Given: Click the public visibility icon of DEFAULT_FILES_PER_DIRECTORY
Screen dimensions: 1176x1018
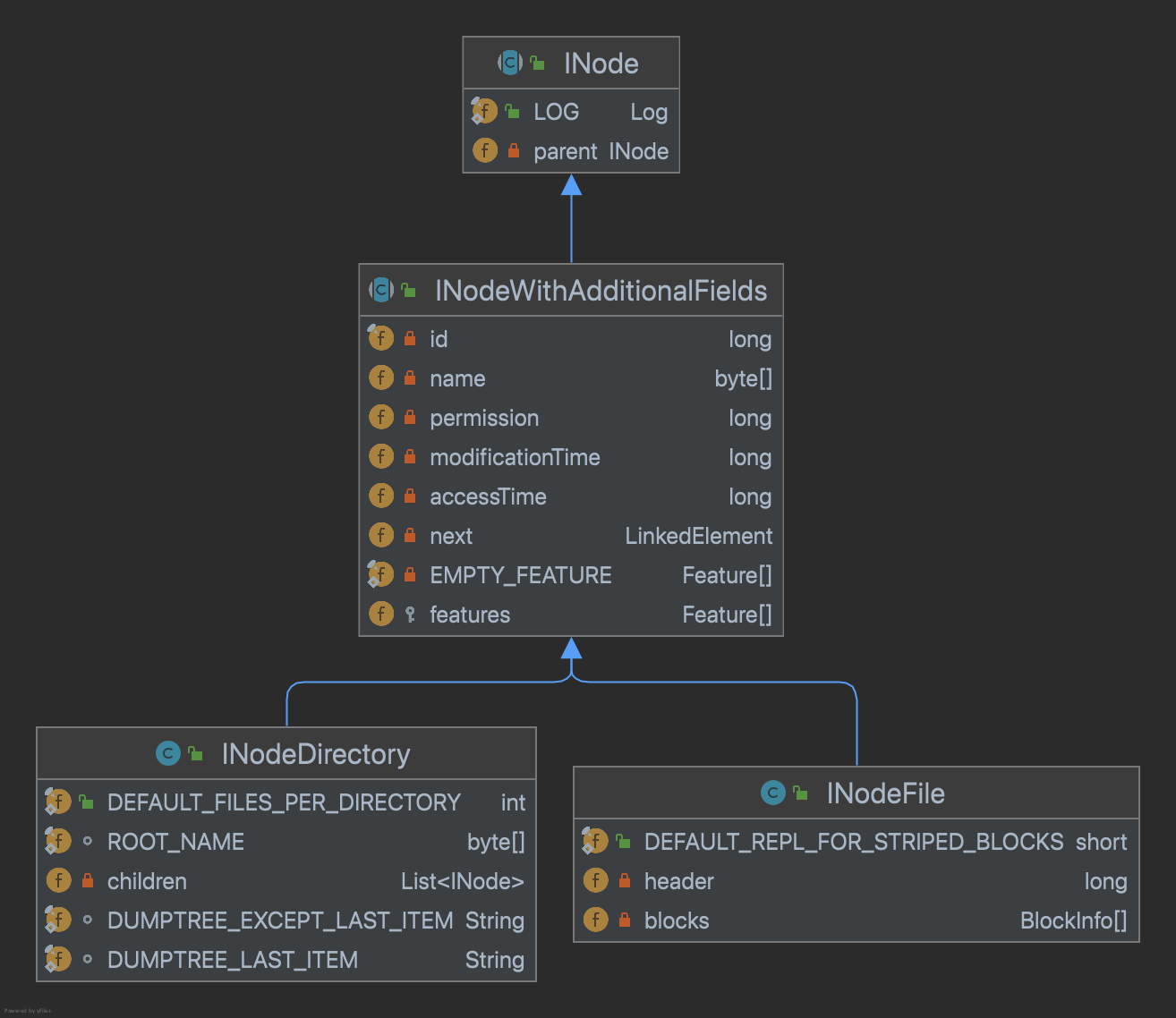Looking at the screenshot, I should click(x=87, y=802).
